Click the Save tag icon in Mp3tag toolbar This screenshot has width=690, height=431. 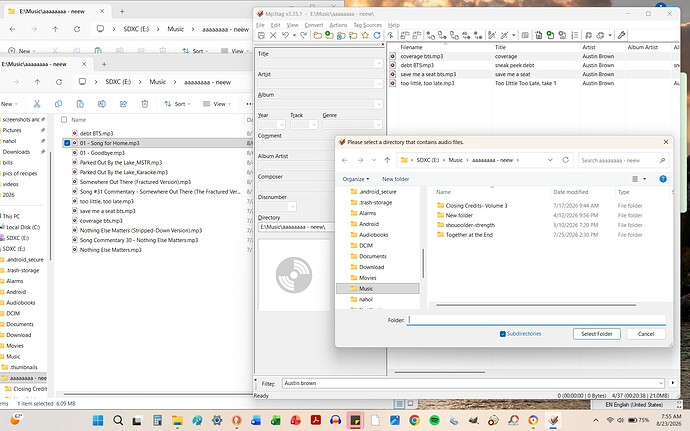[261, 35]
